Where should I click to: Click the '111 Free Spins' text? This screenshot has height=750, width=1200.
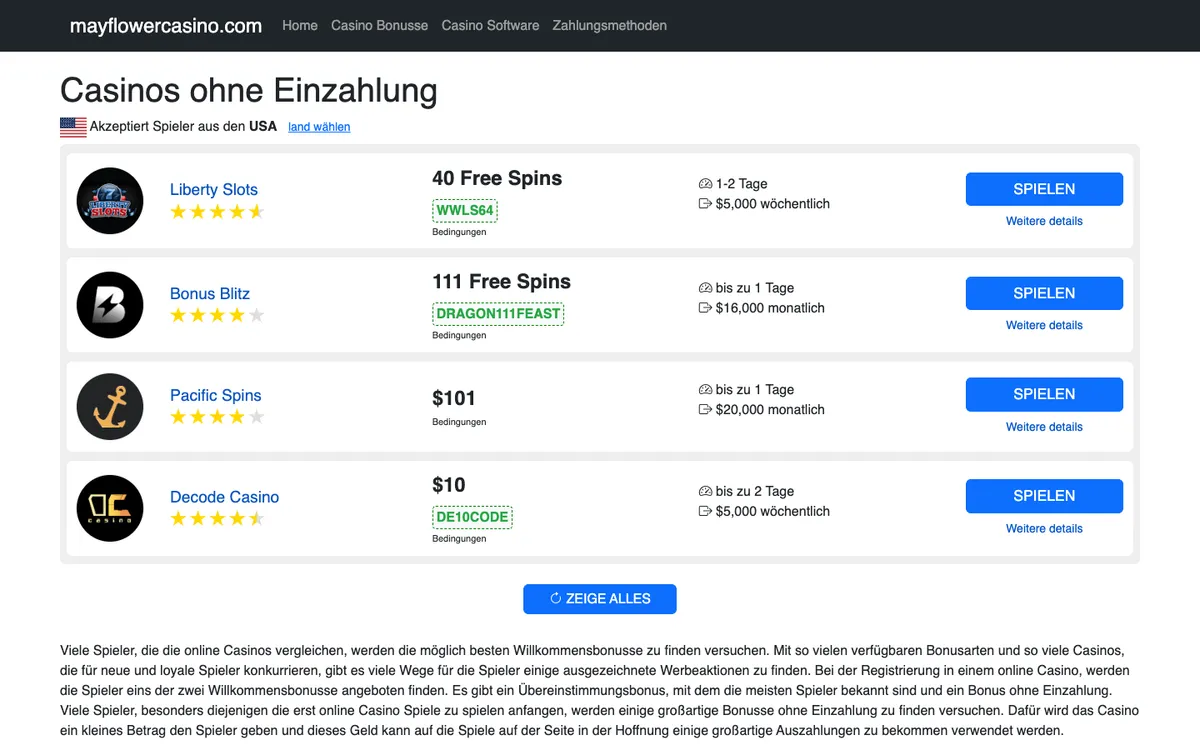click(501, 282)
